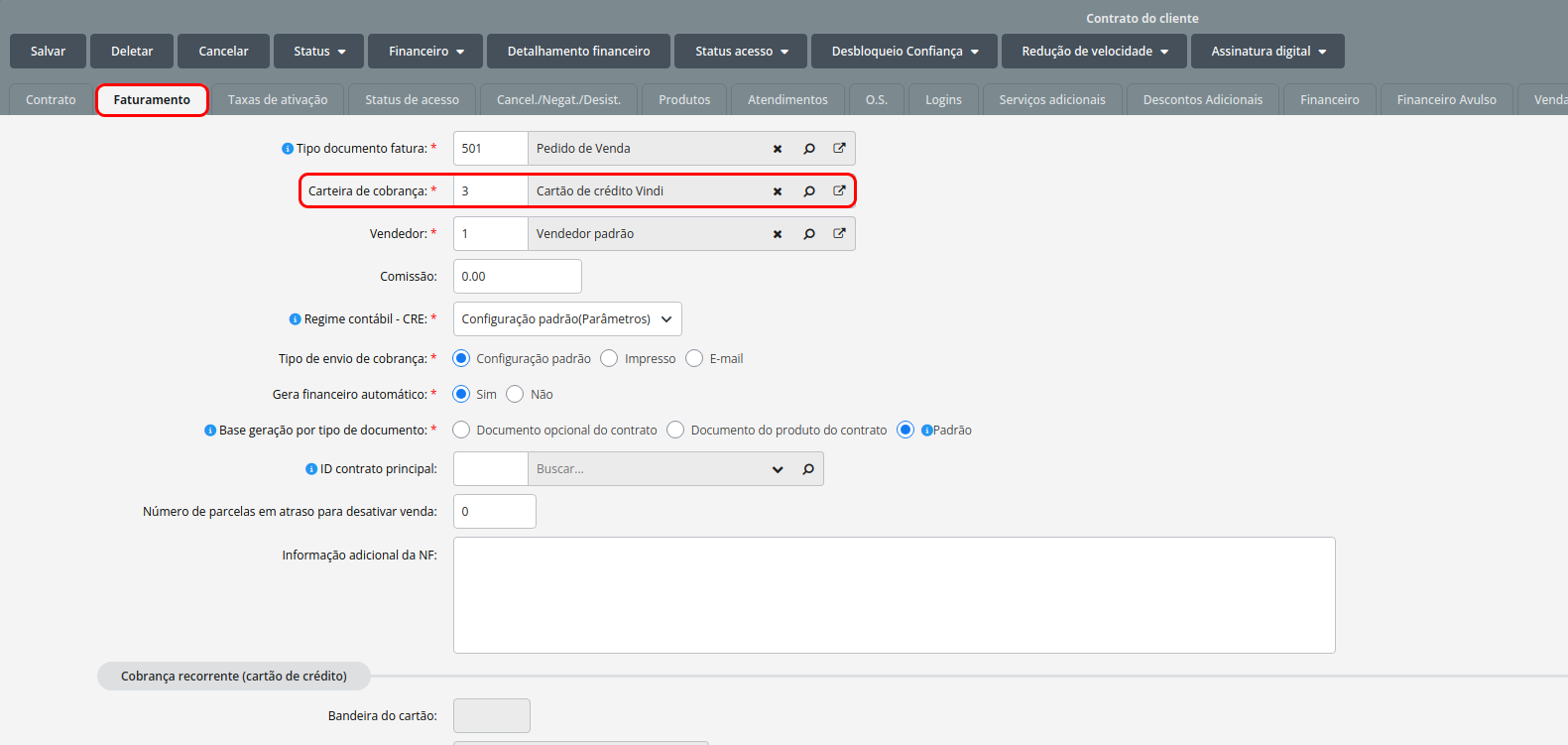Search ID contrato principal with magnifier
Screen dimensions: 1568x745
[x=808, y=469]
